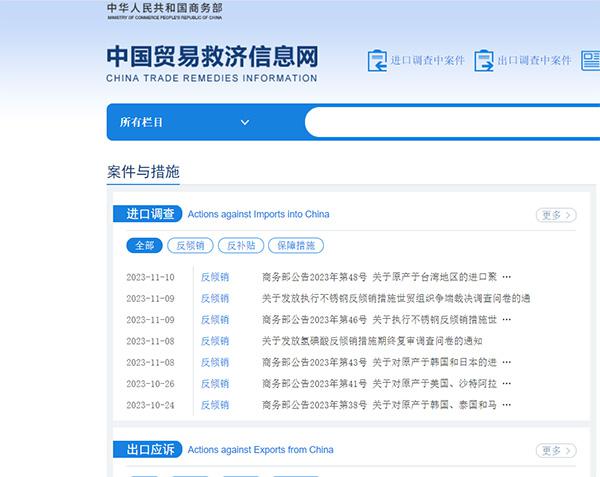Image resolution: width=600 pixels, height=477 pixels.
Task: Click the date 2023-10-24
Action: tap(150, 405)
